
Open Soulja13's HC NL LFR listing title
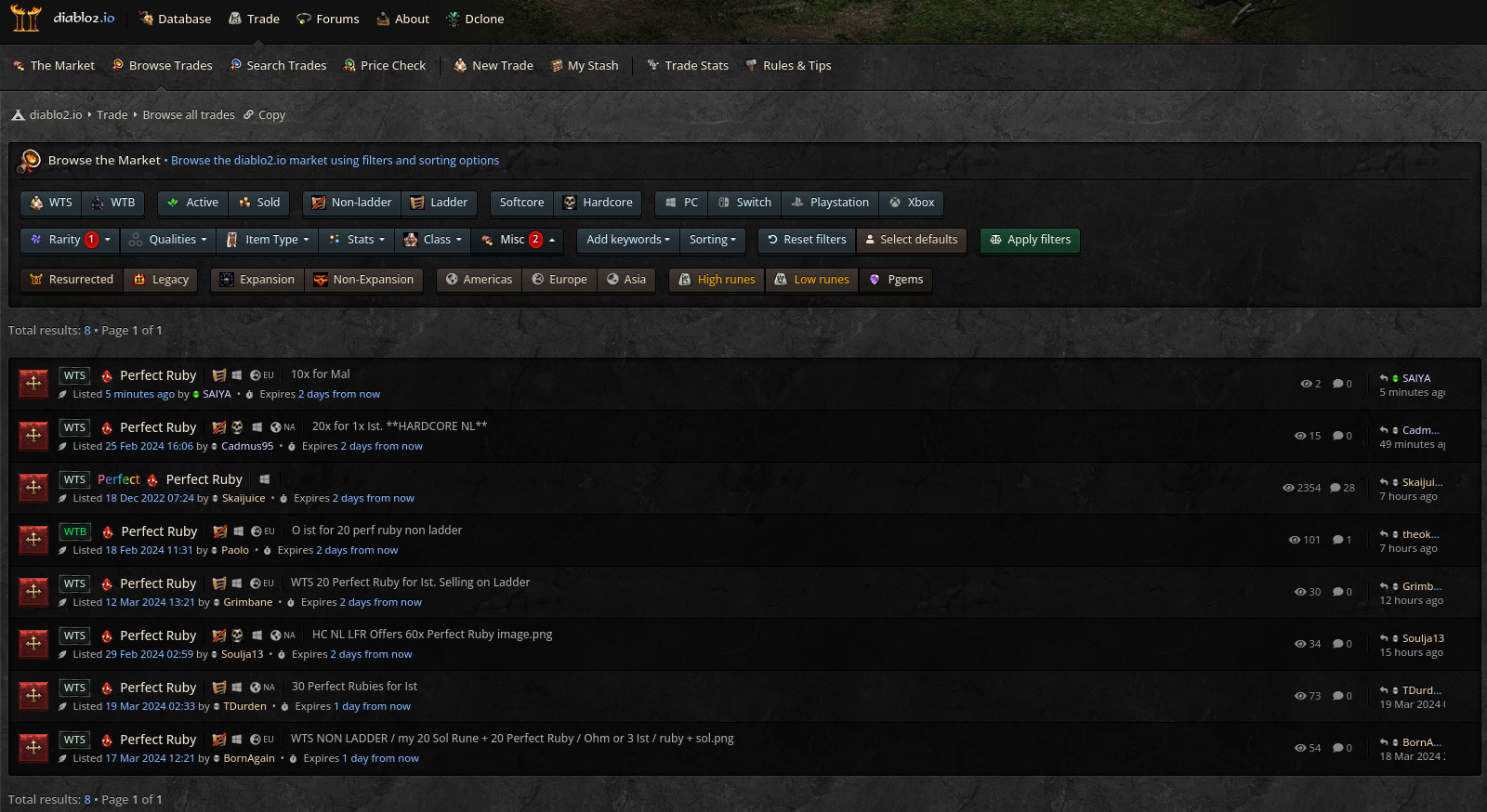[x=431, y=635]
